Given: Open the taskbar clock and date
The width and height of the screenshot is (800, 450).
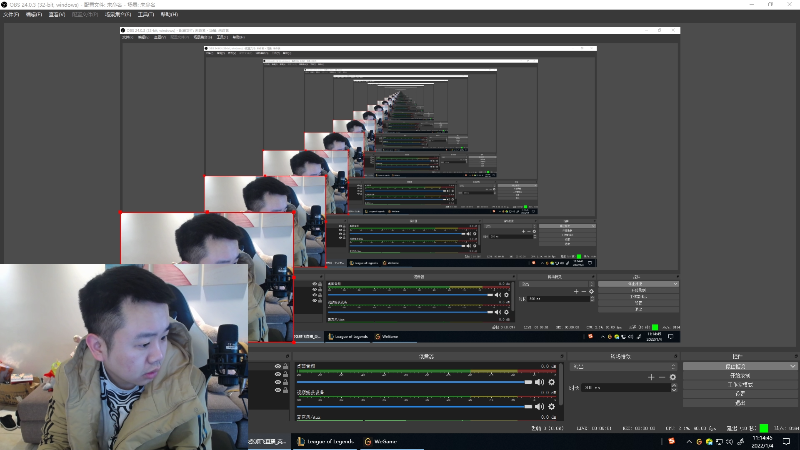Looking at the screenshot, I should (762, 442).
